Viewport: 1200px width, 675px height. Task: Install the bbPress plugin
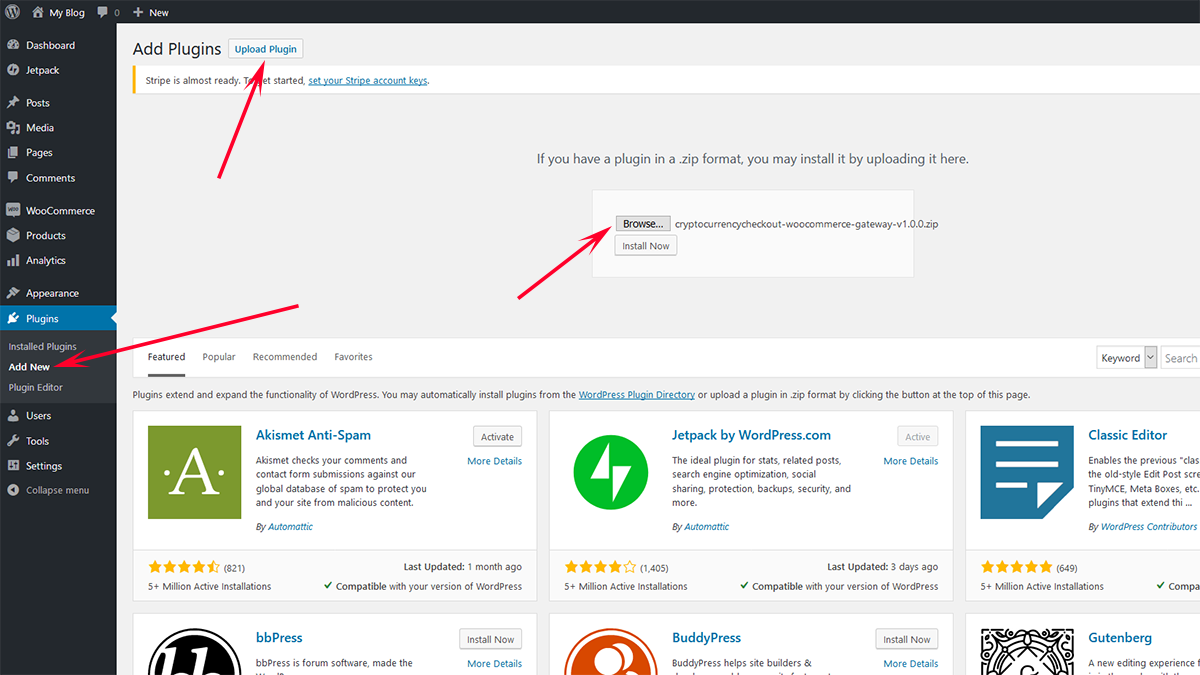pyautogui.click(x=491, y=639)
